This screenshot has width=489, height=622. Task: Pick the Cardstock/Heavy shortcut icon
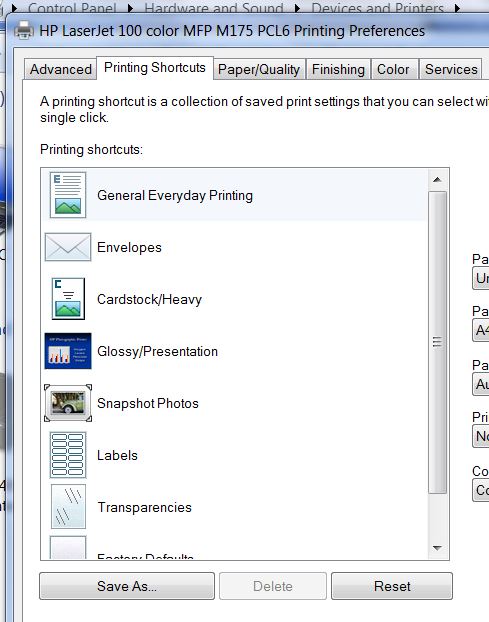(68, 299)
